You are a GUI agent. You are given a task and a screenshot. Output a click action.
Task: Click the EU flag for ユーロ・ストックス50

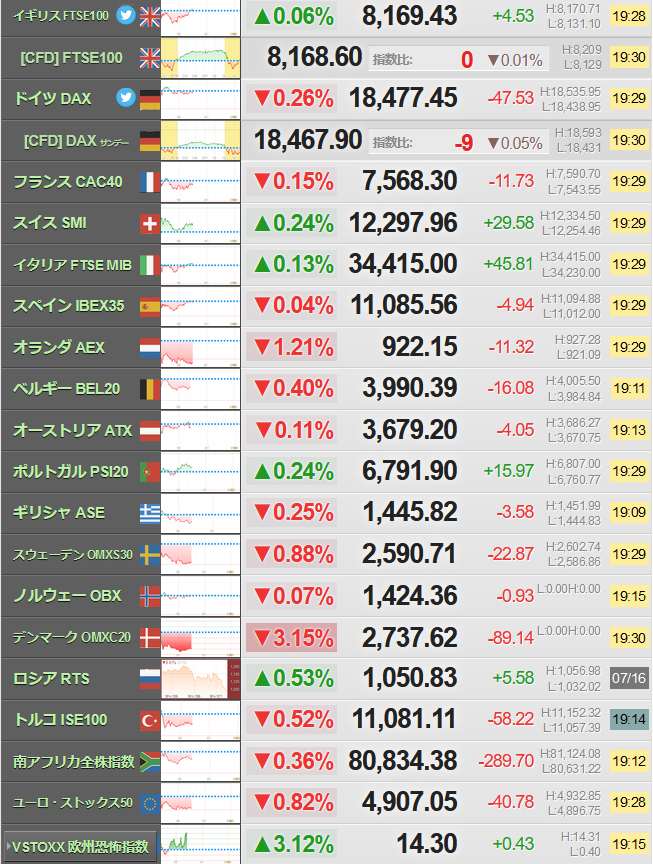(x=150, y=803)
